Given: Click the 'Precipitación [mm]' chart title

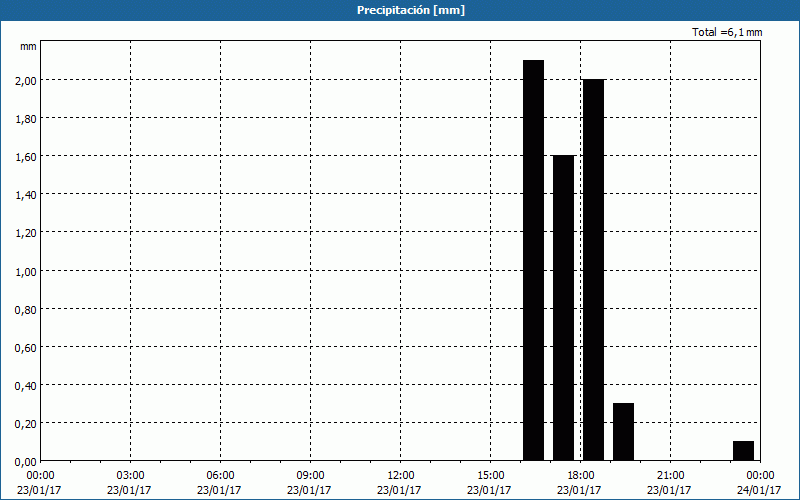Looking at the screenshot, I should [411, 10].
